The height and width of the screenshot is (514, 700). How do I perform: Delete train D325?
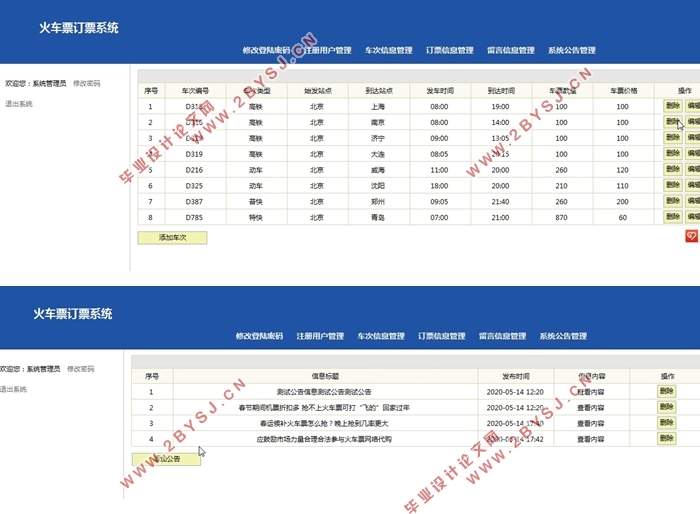[673, 185]
